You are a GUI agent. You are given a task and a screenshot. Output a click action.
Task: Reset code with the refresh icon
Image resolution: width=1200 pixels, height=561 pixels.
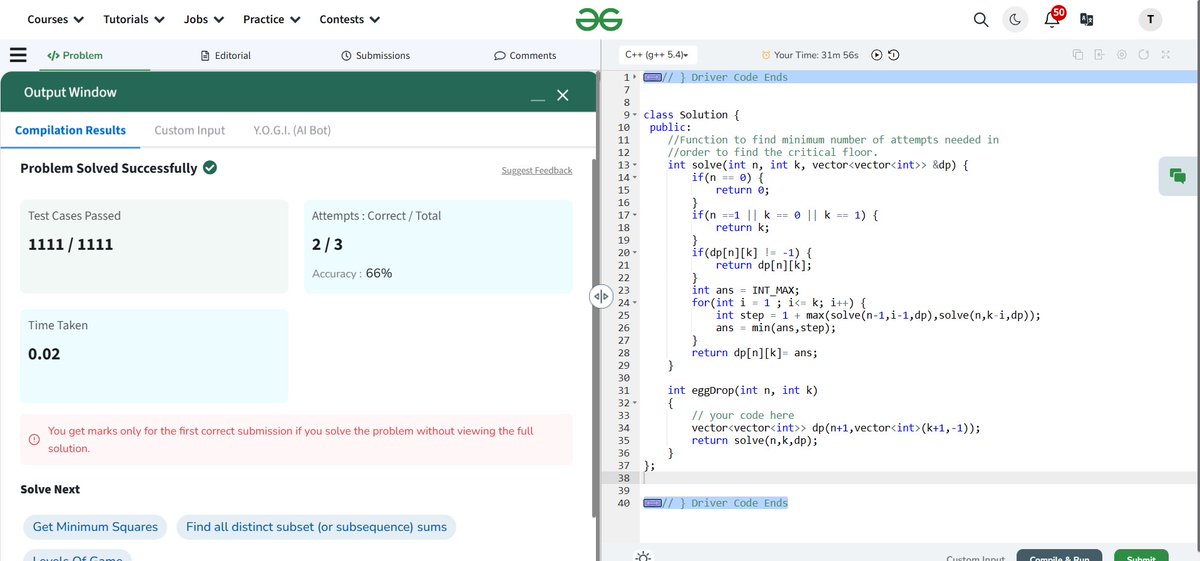tap(1144, 55)
